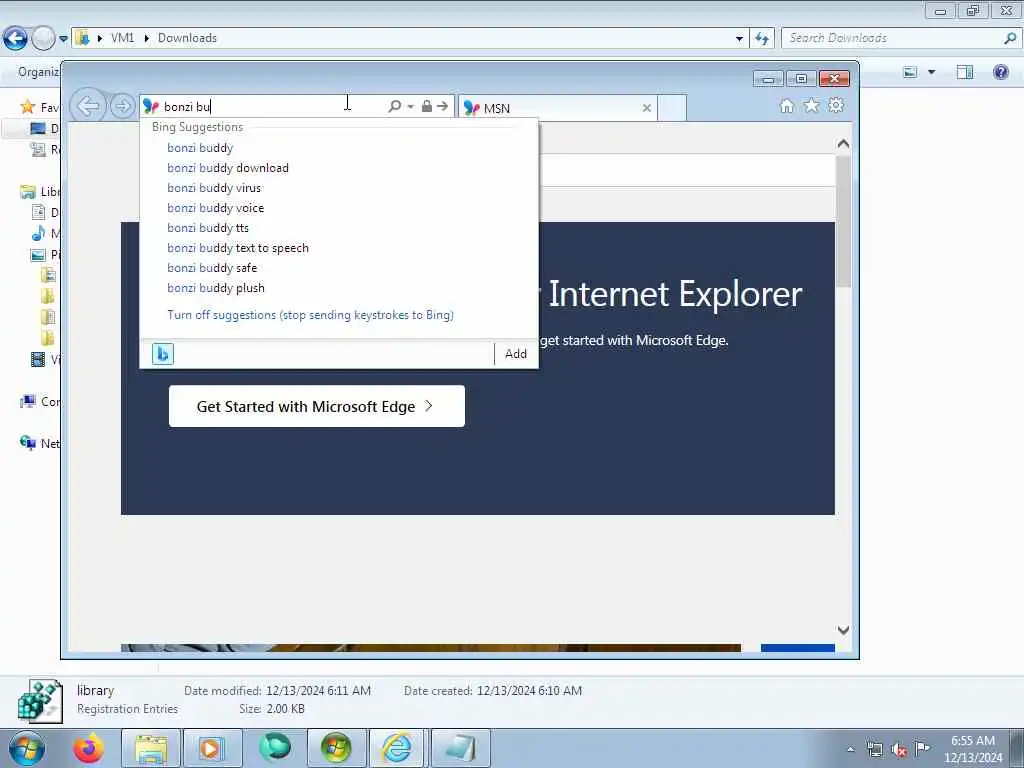Click the Internet Explorer forward arrow button
The image size is (1024, 768).
tap(122, 106)
